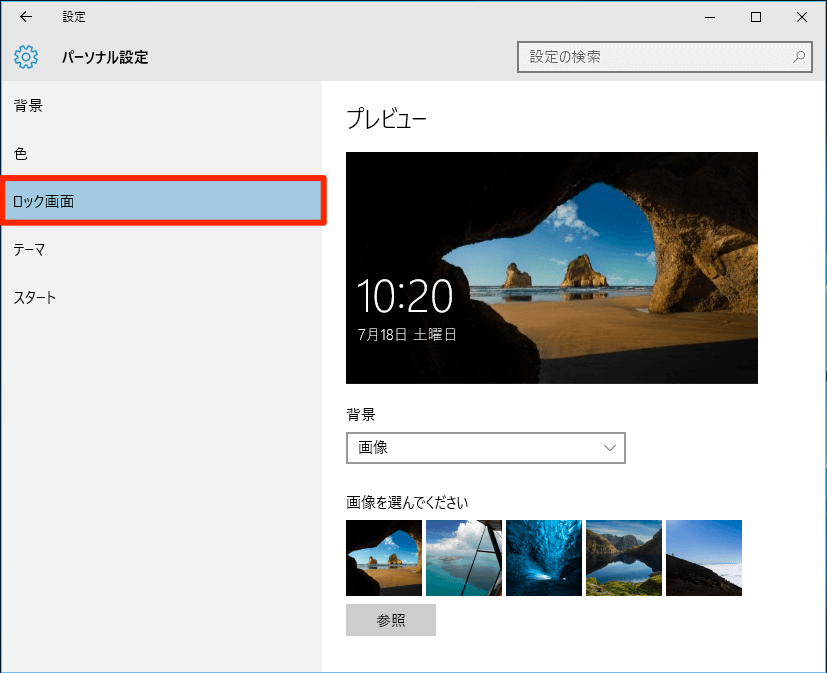The width and height of the screenshot is (827, 673).
Task: Click the 参照 browse button
Action: click(391, 620)
